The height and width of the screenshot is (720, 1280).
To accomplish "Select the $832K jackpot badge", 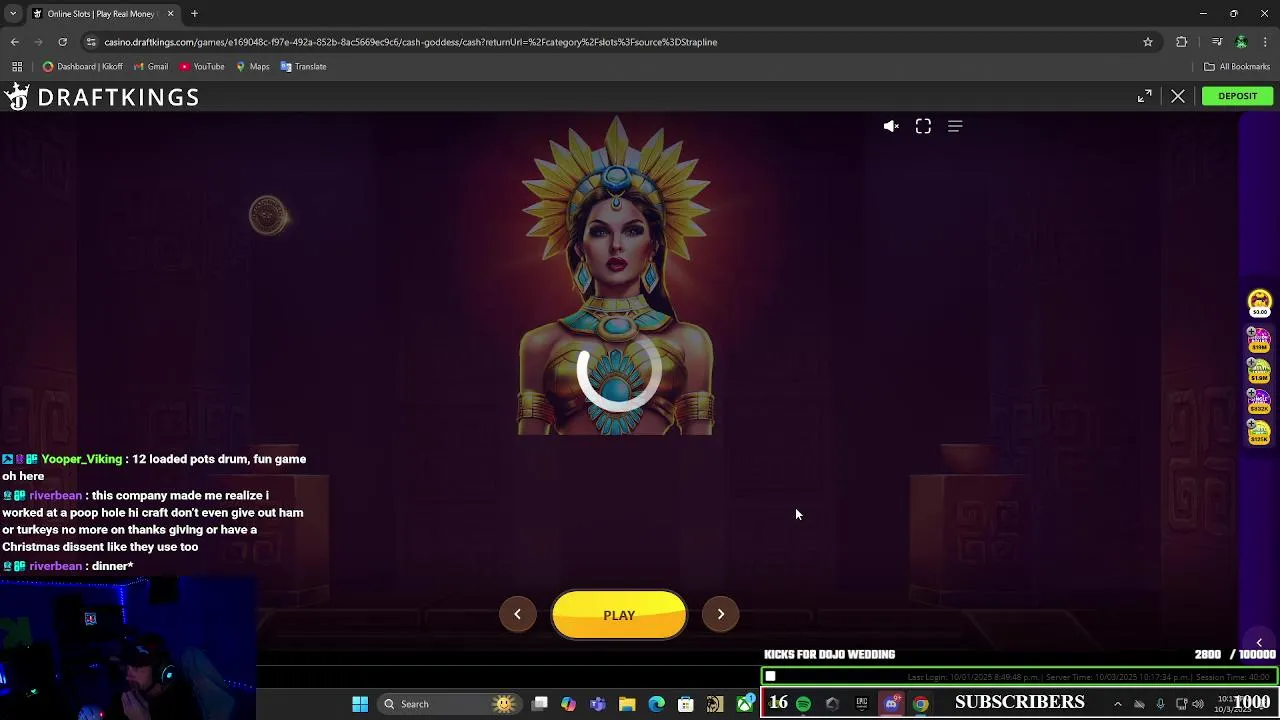I will coord(1259,401).
